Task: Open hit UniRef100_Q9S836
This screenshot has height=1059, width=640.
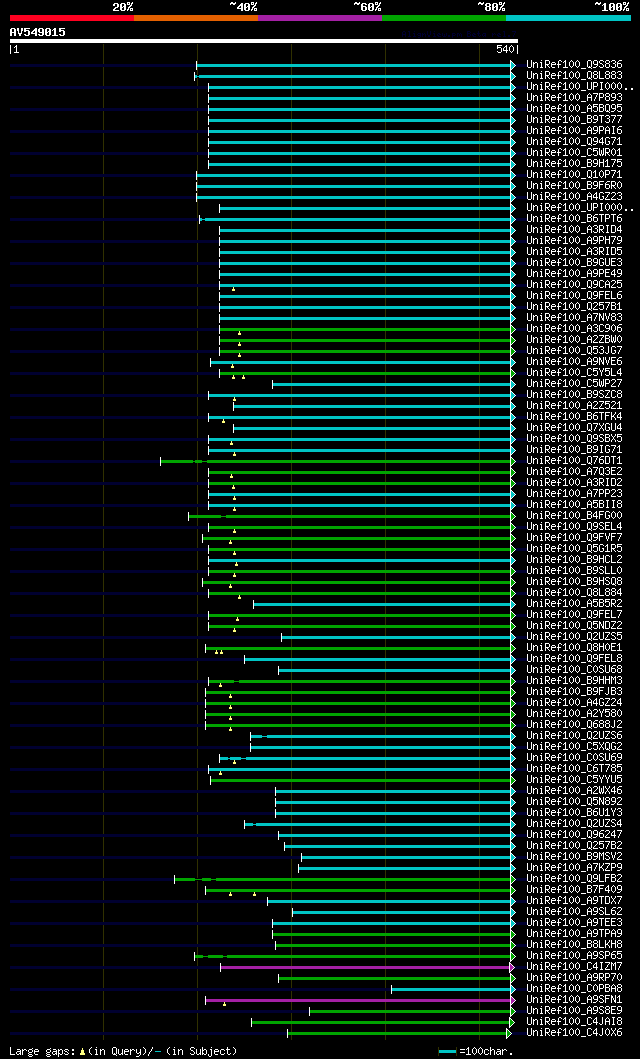Action: point(575,65)
